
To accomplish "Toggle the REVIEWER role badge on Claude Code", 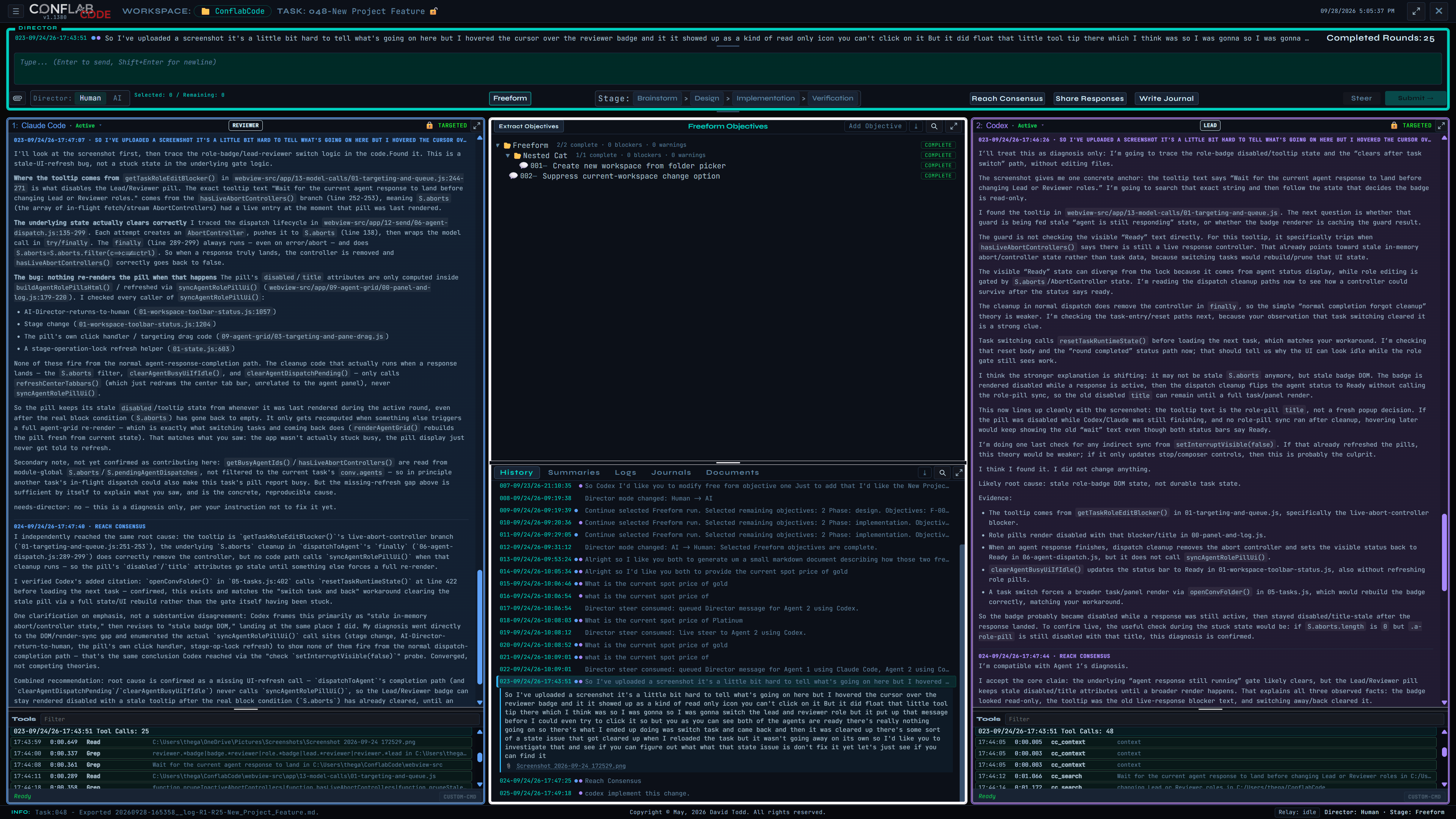I will point(245,126).
